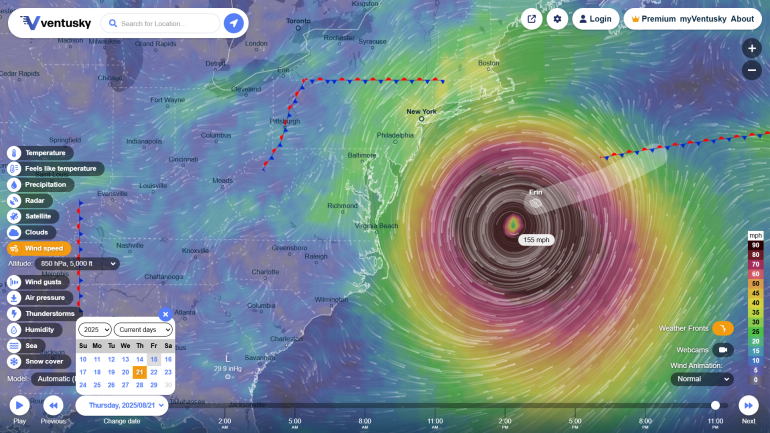Click the locate-me arrow icon in search bar
770x433 pixels.
tap(233, 23)
